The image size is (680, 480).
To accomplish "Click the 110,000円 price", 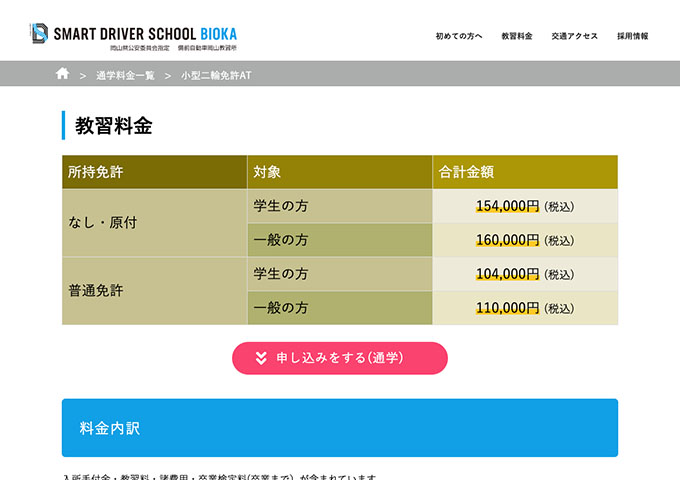I will [507, 308].
